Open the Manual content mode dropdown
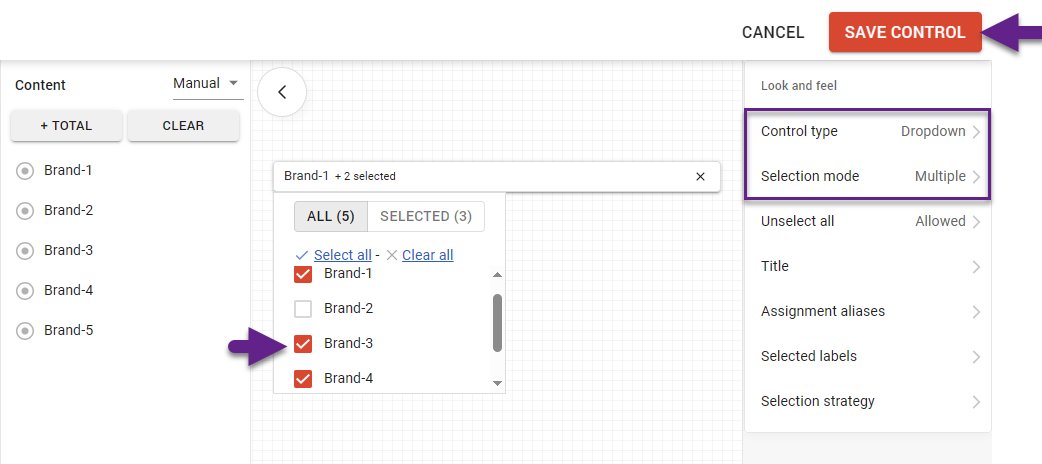1042x464 pixels. pos(207,84)
